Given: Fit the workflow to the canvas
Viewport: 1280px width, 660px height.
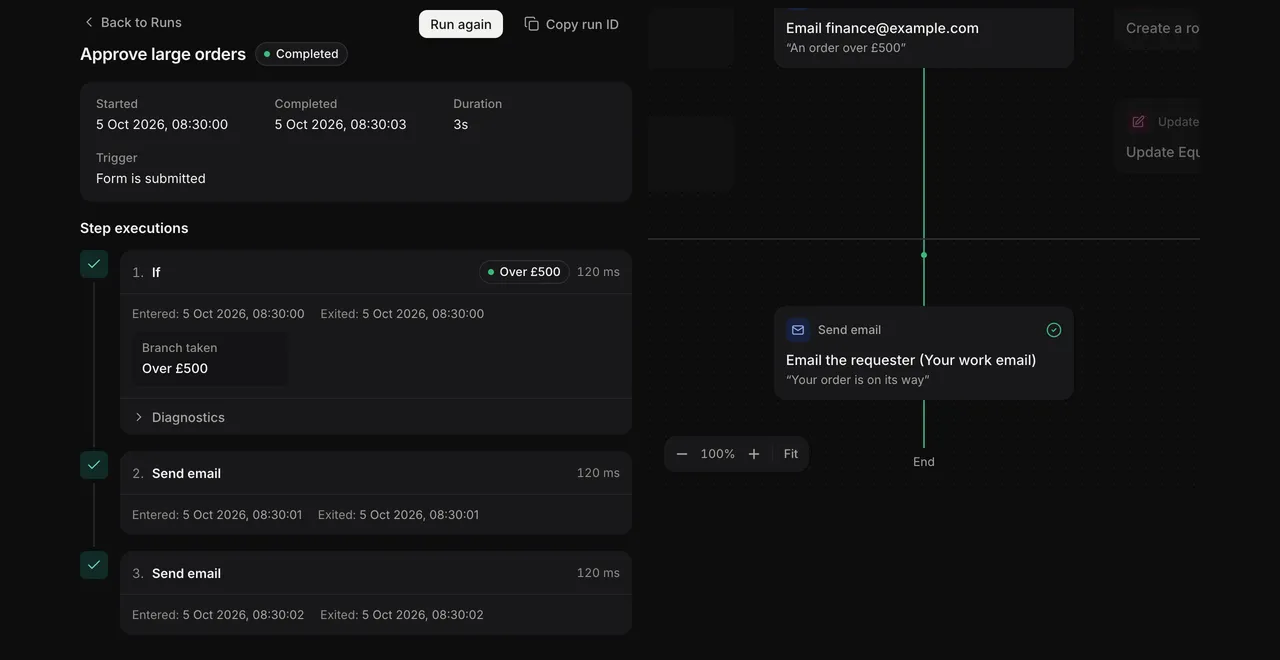Looking at the screenshot, I should pos(791,454).
